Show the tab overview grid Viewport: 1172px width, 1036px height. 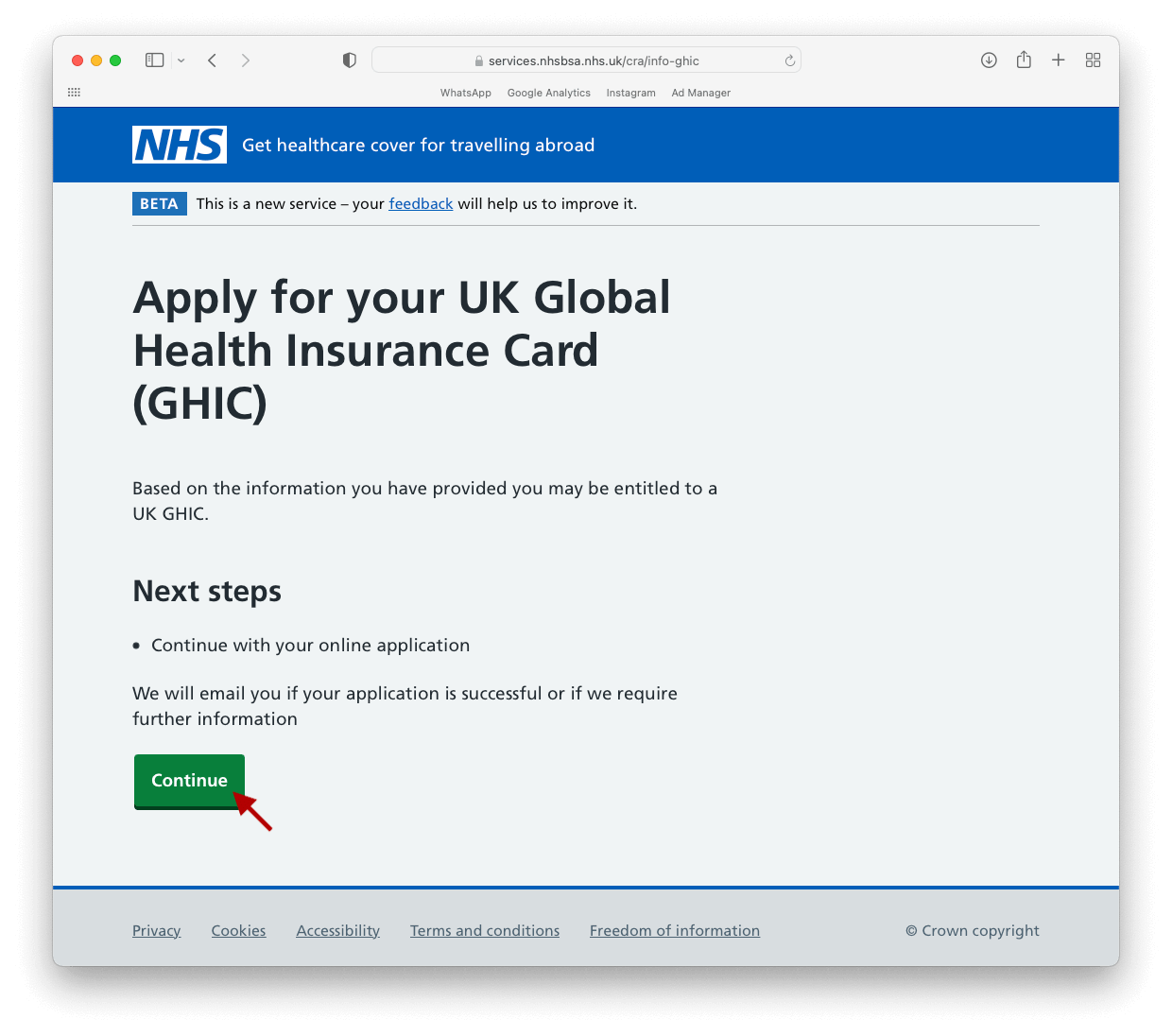point(1094,60)
